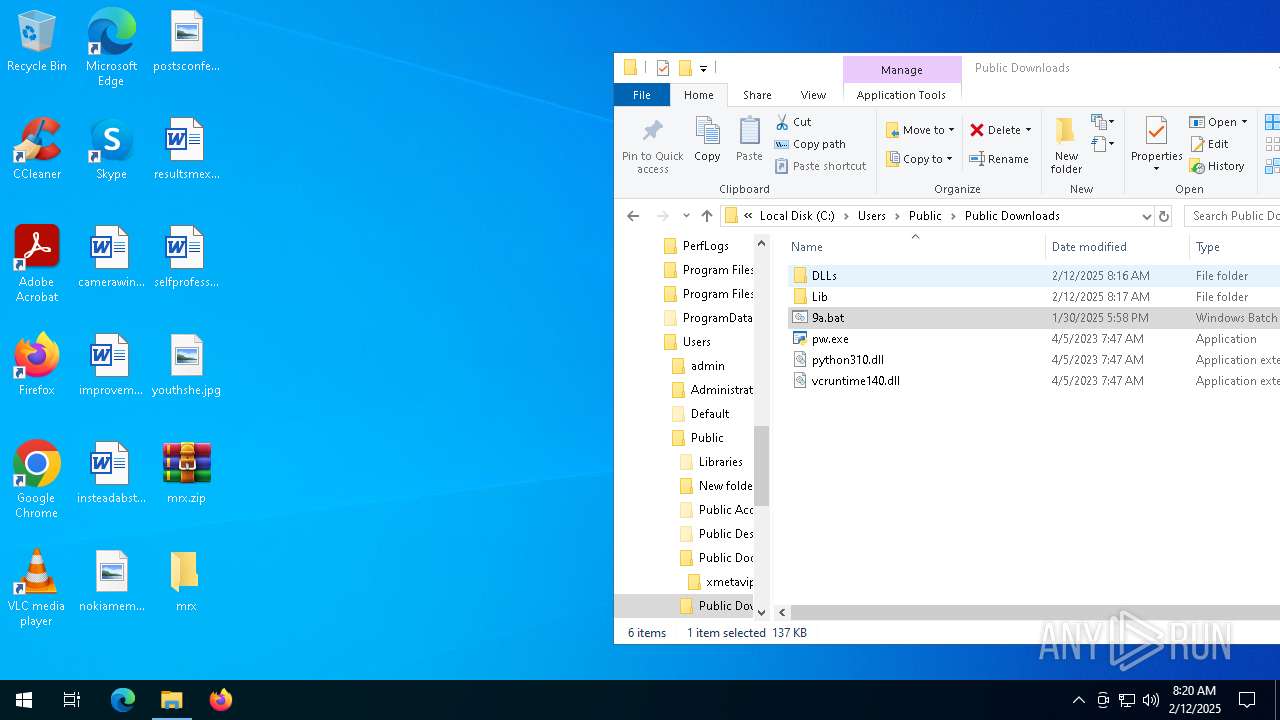
Task: Click Copy path in the ribbon
Action: [x=810, y=144]
